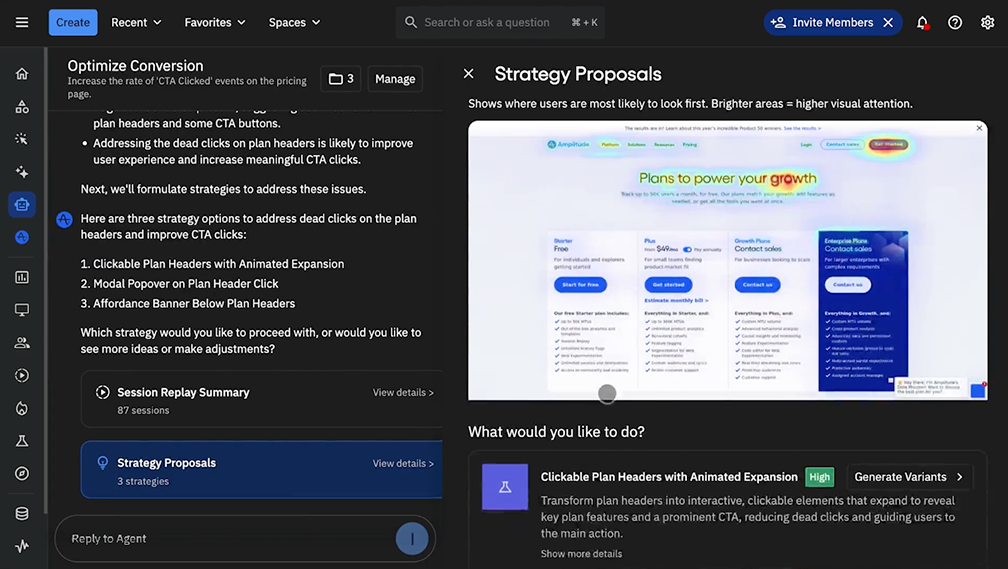Open the help question mark icon
The image size is (1008, 569).
(955, 22)
